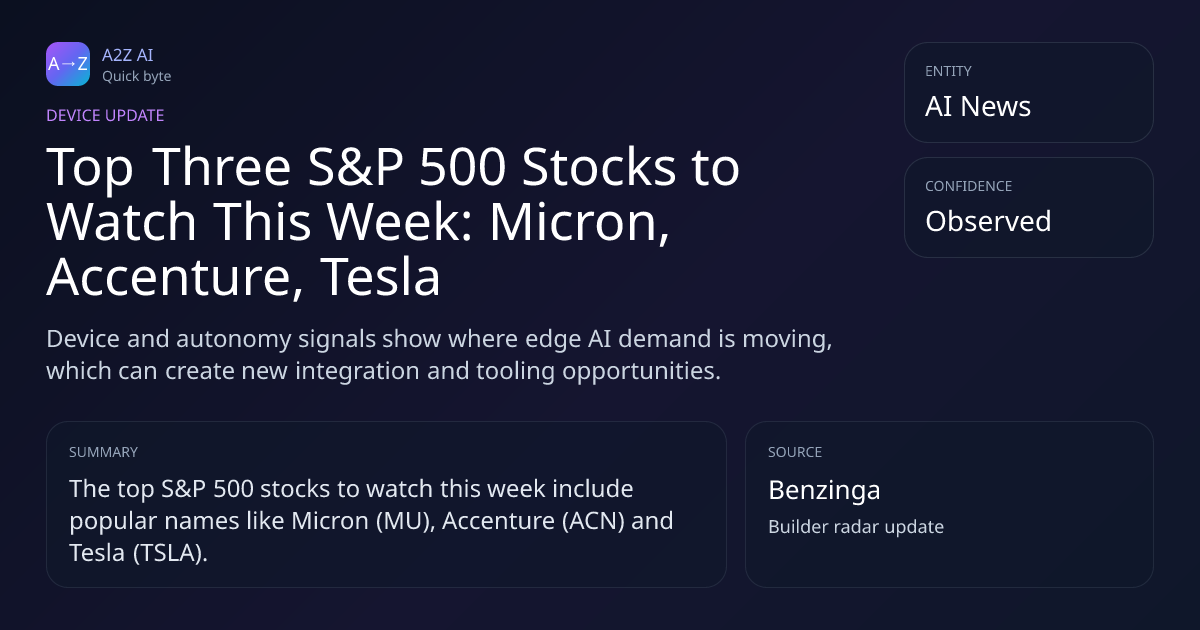Open the Benzinga source link
The height and width of the screenshot is (630, 1200).
[824, 490]
